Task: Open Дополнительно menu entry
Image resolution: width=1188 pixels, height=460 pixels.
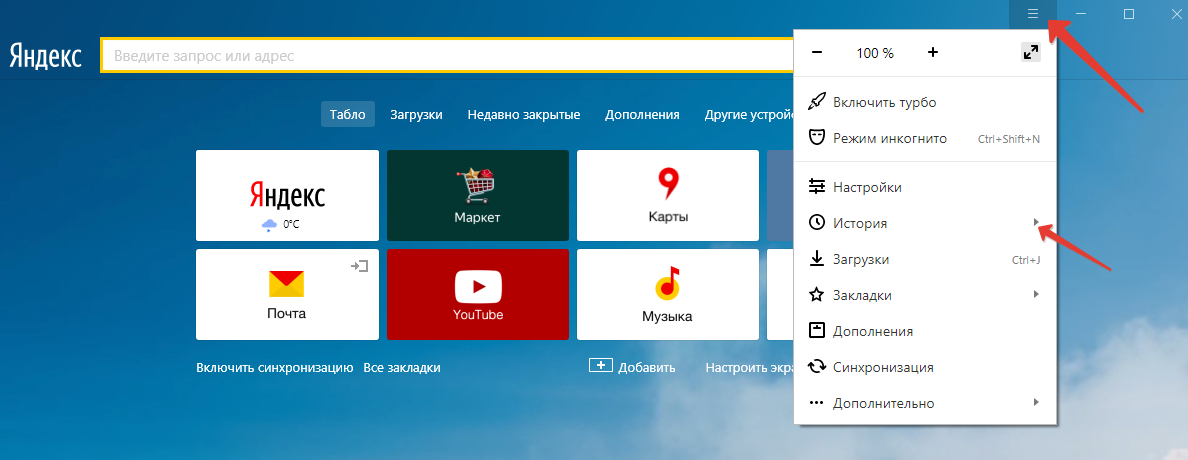Action: [x=924, y=403]
